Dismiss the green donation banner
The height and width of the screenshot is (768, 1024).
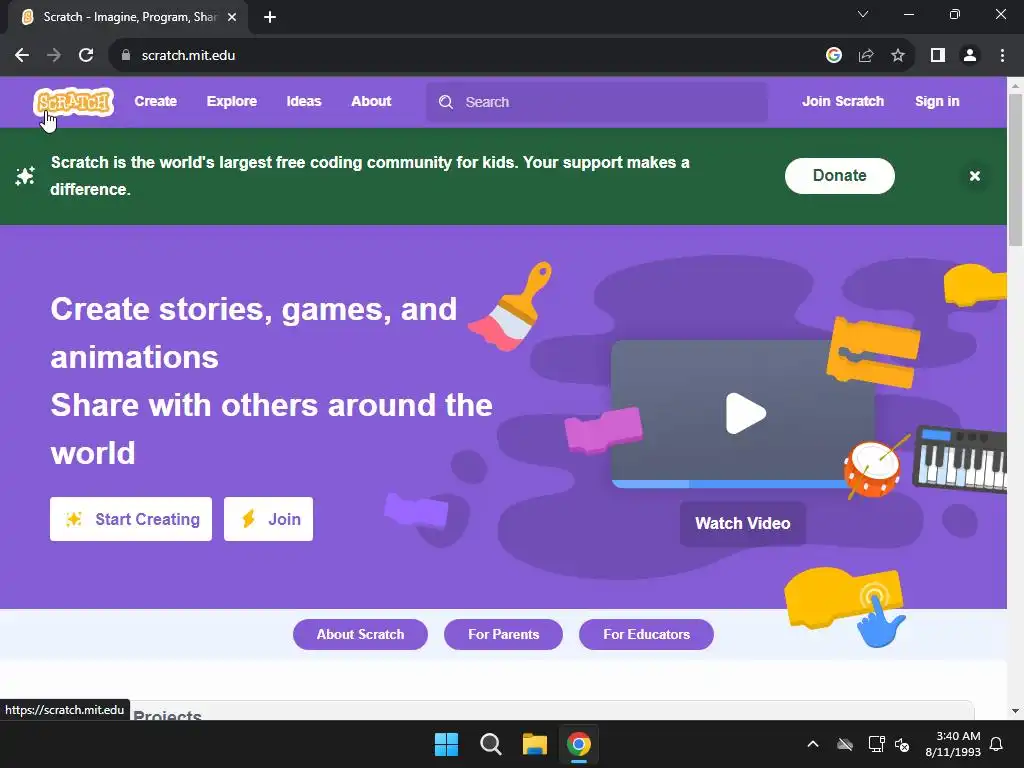(x=975, y=176)
